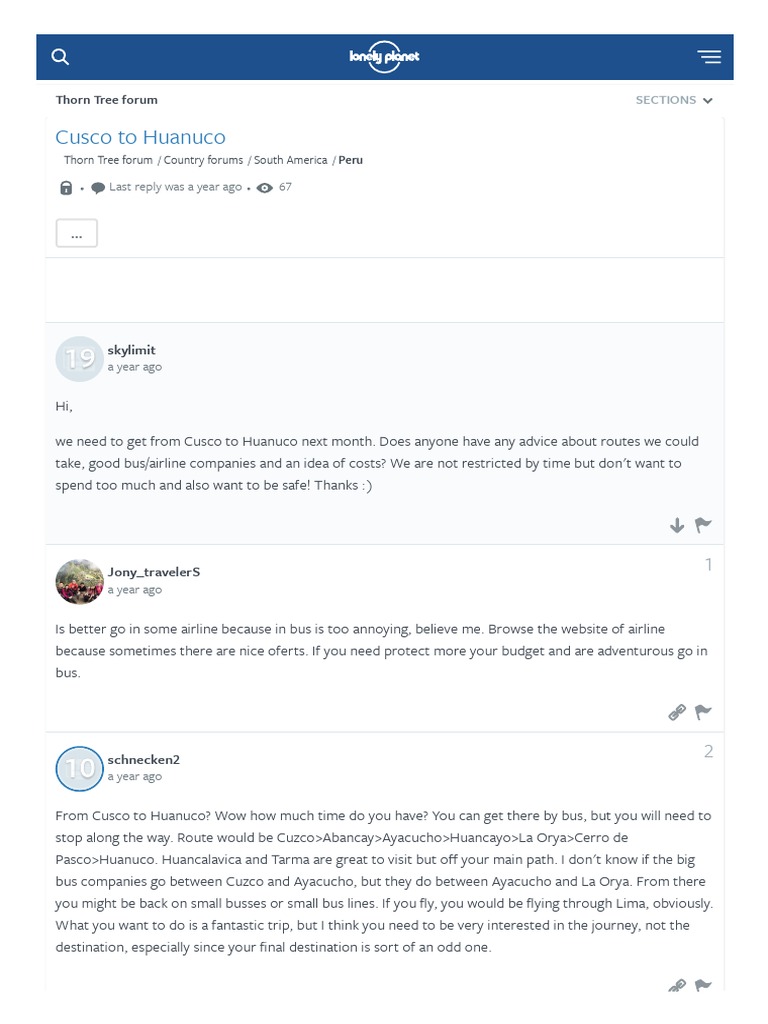Click Jony_travelerS's profile photo
The height and width of the screenshot is (1024, 768).
[x=79, y=581]
